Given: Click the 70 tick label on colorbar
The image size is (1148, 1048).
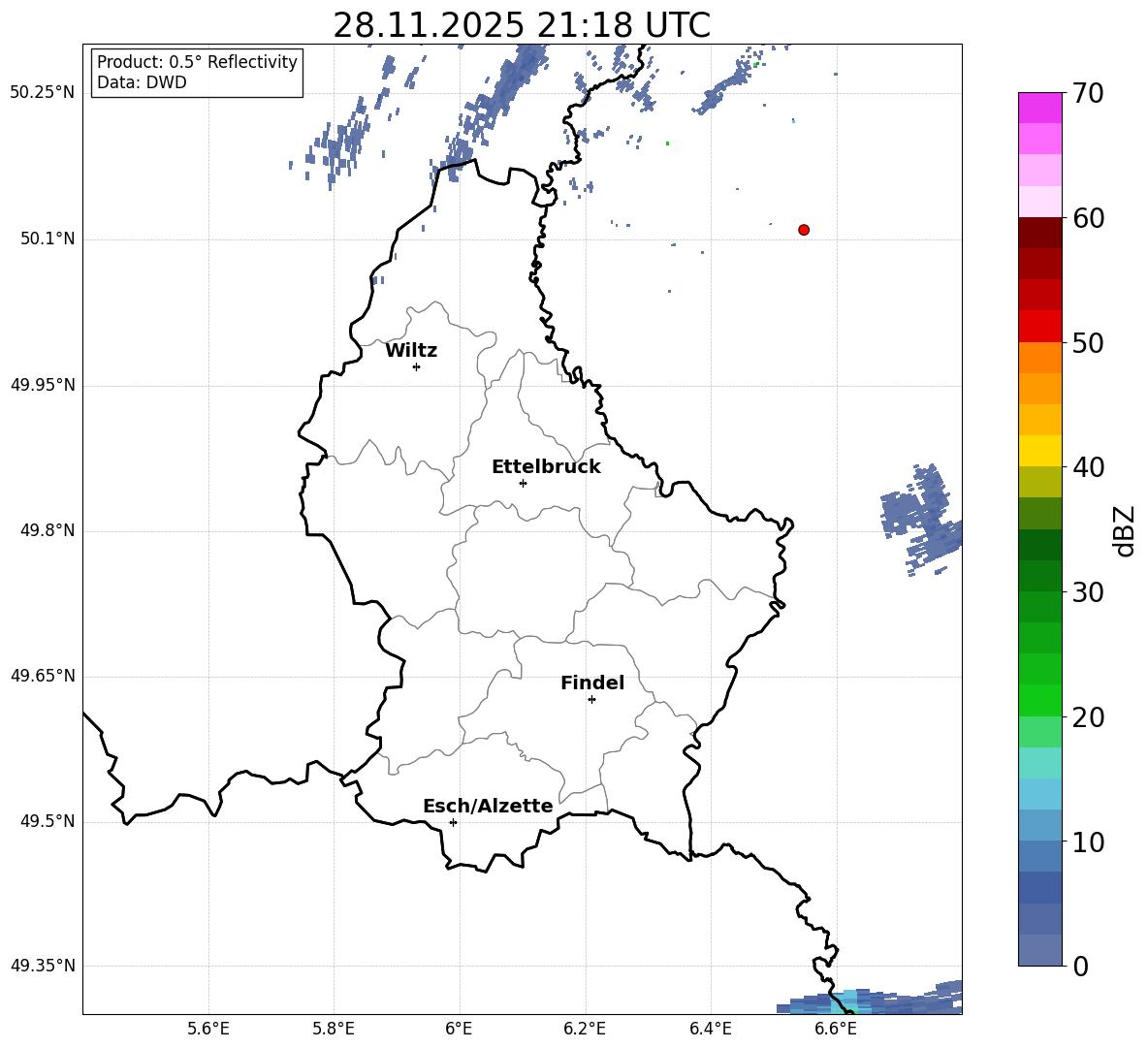Looking at the screenshot, I should [1088, 93].
